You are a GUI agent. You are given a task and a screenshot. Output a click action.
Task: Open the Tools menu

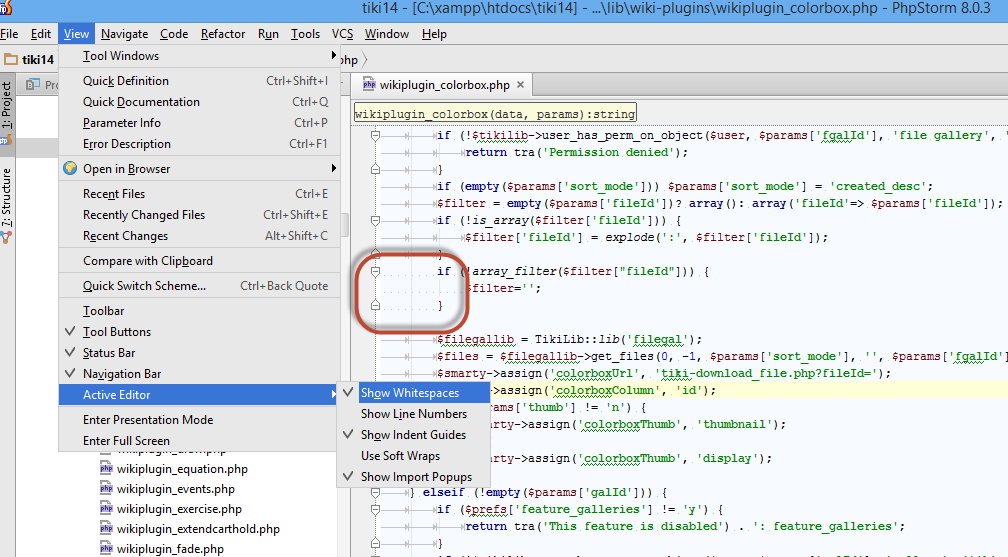(x=305, y=34)
